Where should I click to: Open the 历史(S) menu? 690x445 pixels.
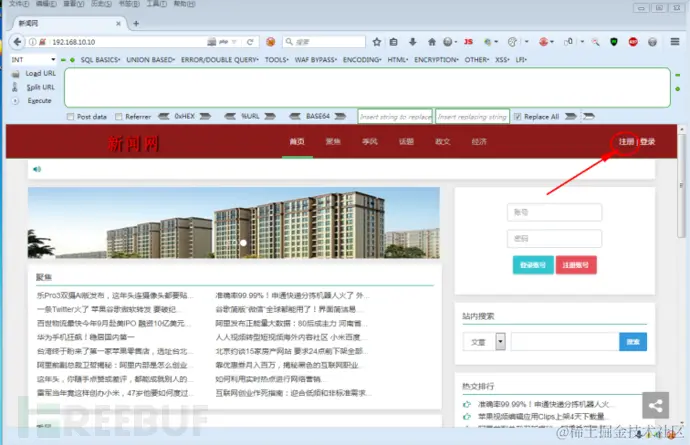(x=101, y=4)
